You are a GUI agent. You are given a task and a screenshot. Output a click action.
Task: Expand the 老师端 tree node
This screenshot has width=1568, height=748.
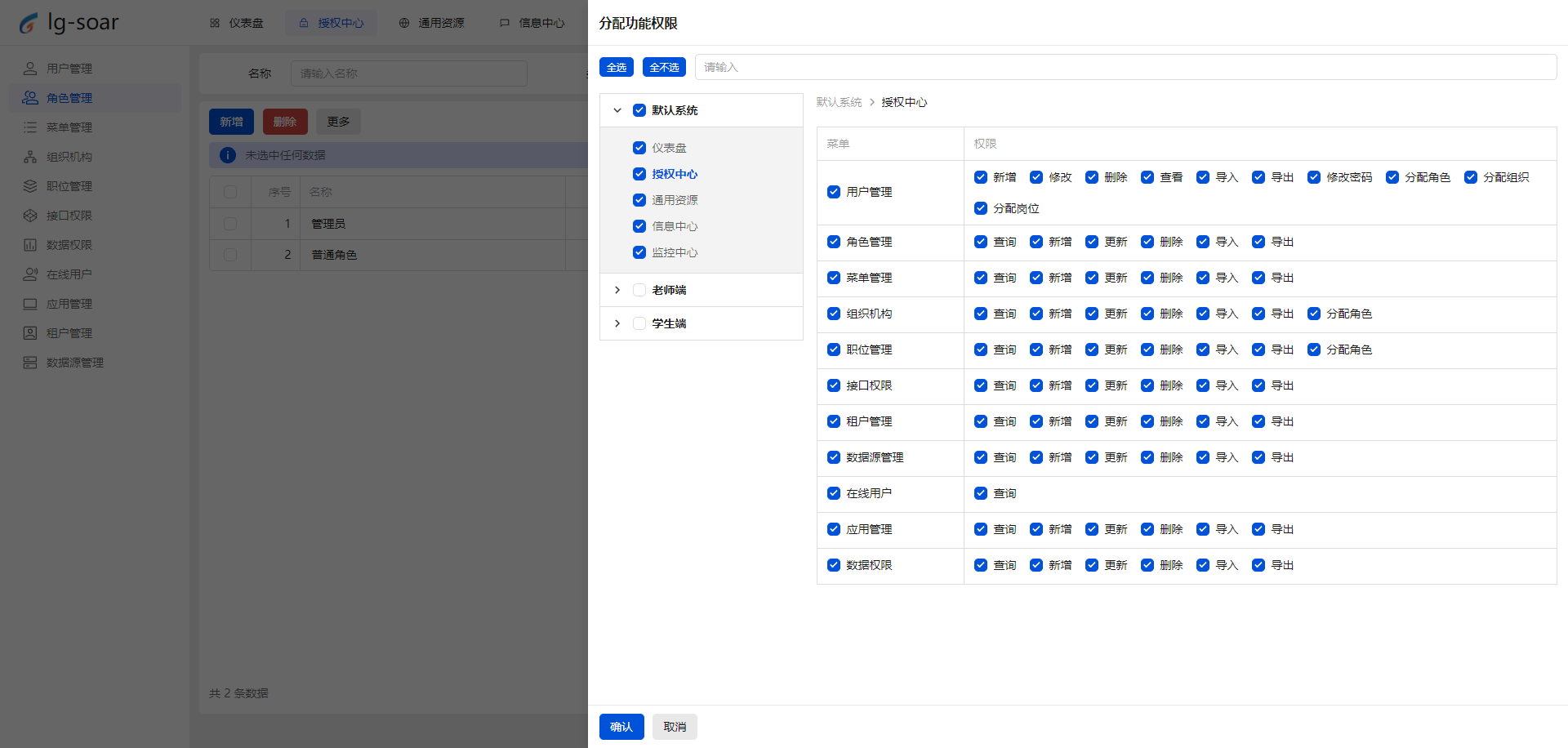[x=617, y=290]
